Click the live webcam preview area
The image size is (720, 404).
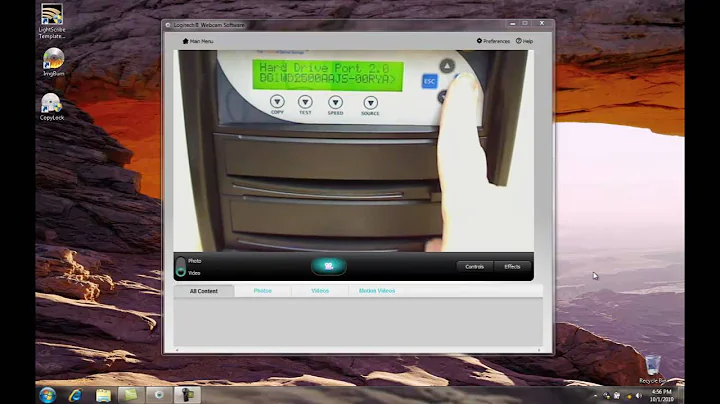click(354, 151)
